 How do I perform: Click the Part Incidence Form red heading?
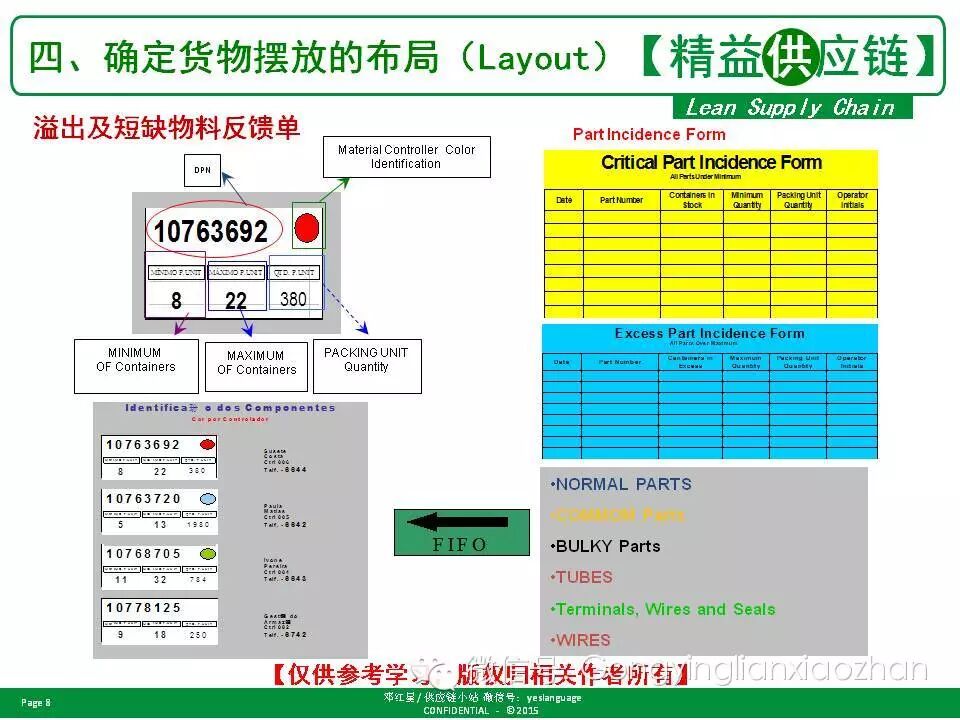tap(649, 134)
